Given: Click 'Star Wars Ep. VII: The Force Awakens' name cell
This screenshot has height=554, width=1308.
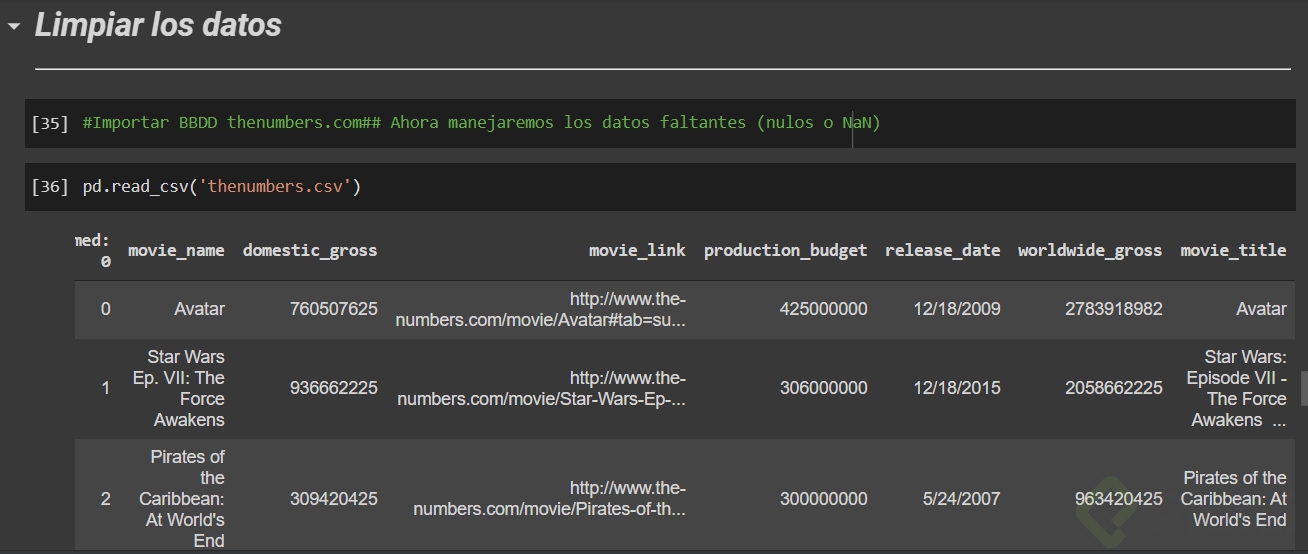Looking at the screenshot, I should pos(179,388).
